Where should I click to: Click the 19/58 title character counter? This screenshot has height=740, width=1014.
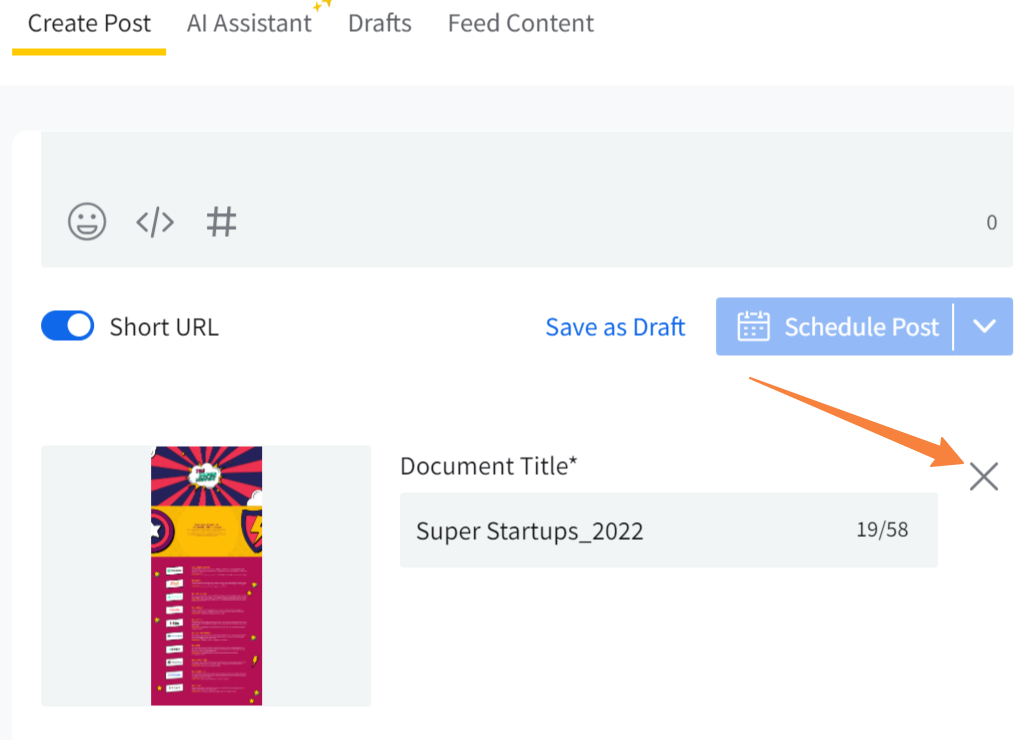(x=881, y=529)
